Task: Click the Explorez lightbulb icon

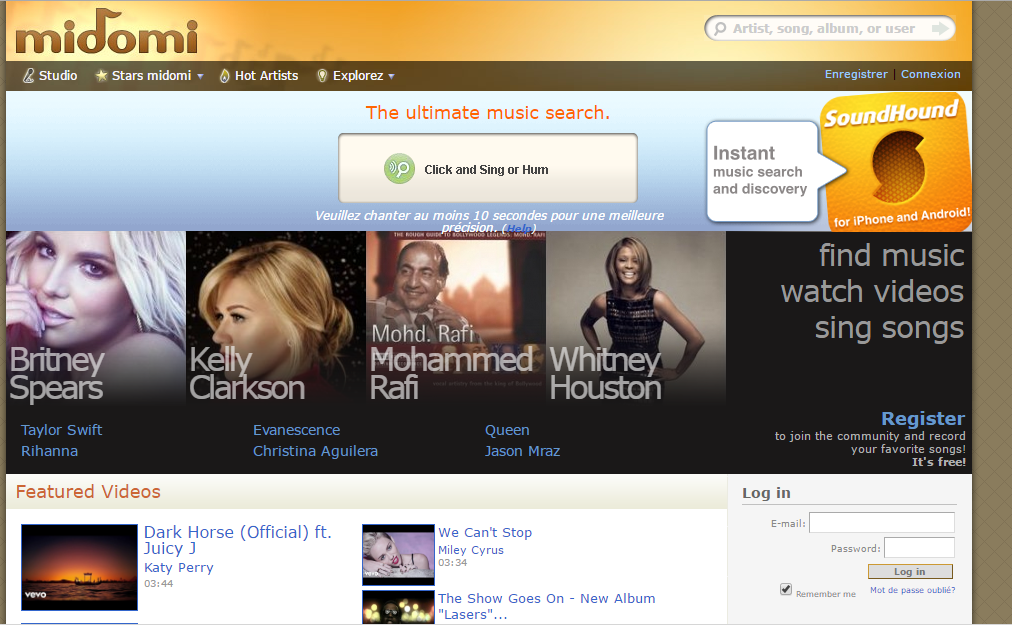Action: pyautogui.click(x=322, y=76)
